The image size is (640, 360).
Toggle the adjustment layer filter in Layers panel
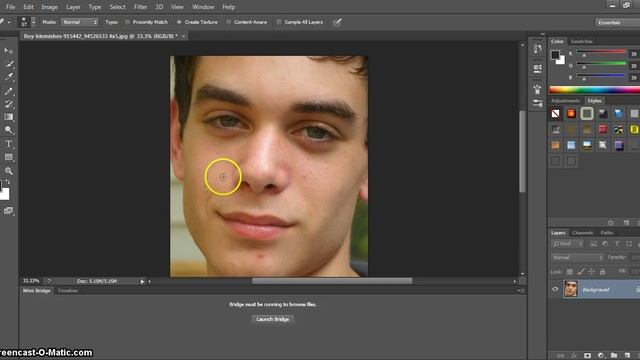coord(605,244)
